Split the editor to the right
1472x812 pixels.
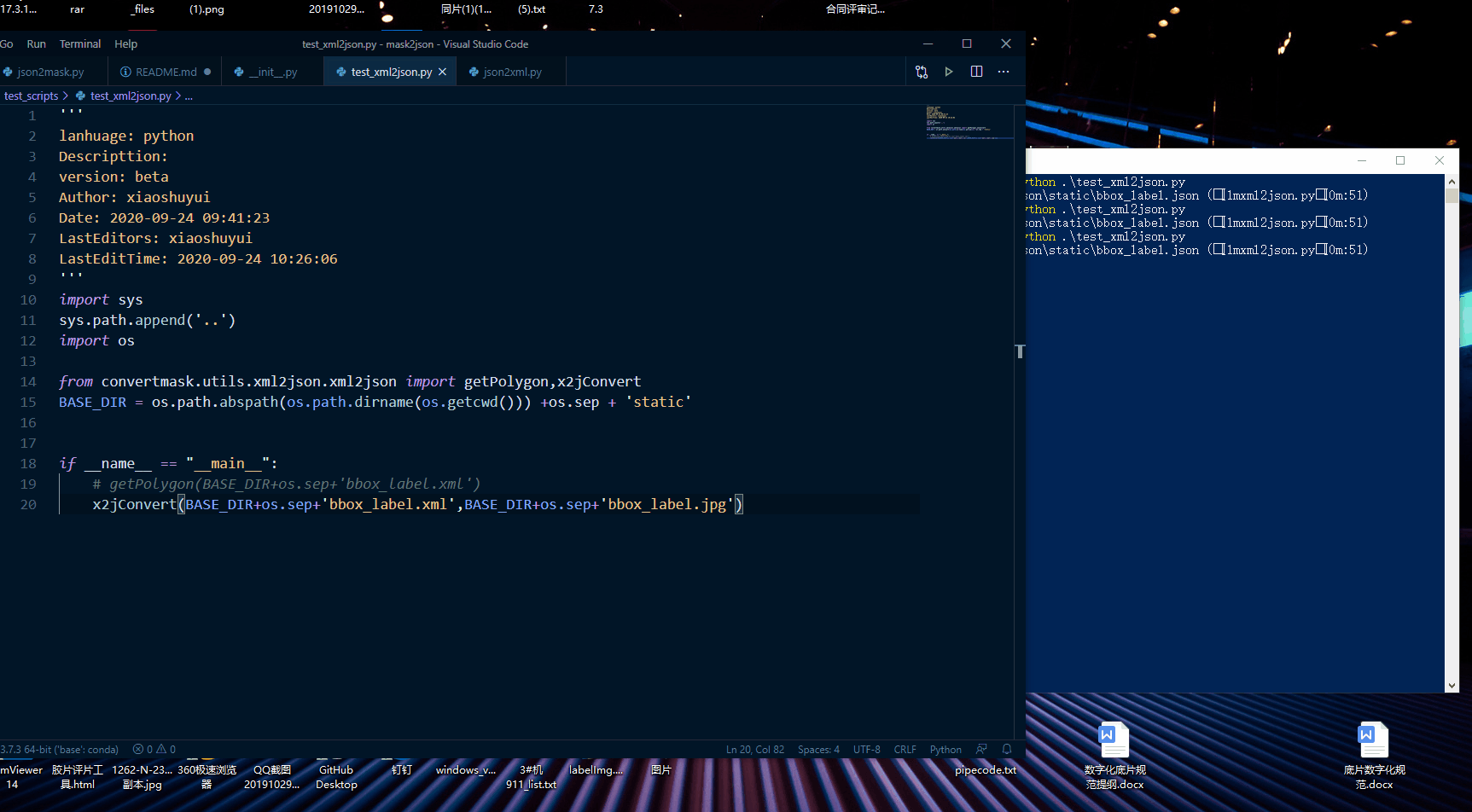pyautogui.click(x=976, y=72)
